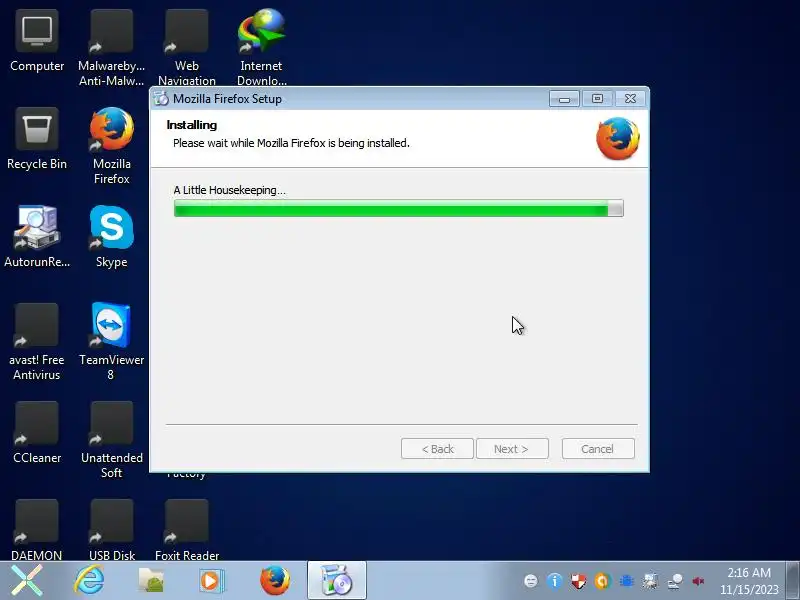Select the Mozilla Firefox desktop shortcut
The image size is (800, 600).
coord(111,146)
